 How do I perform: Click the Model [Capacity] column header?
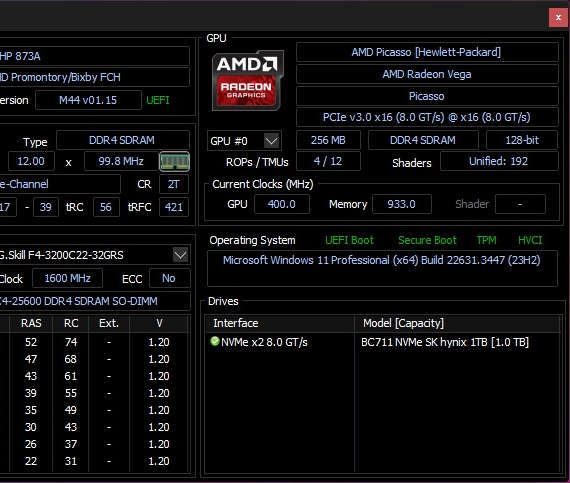click(x=457, y=323)
